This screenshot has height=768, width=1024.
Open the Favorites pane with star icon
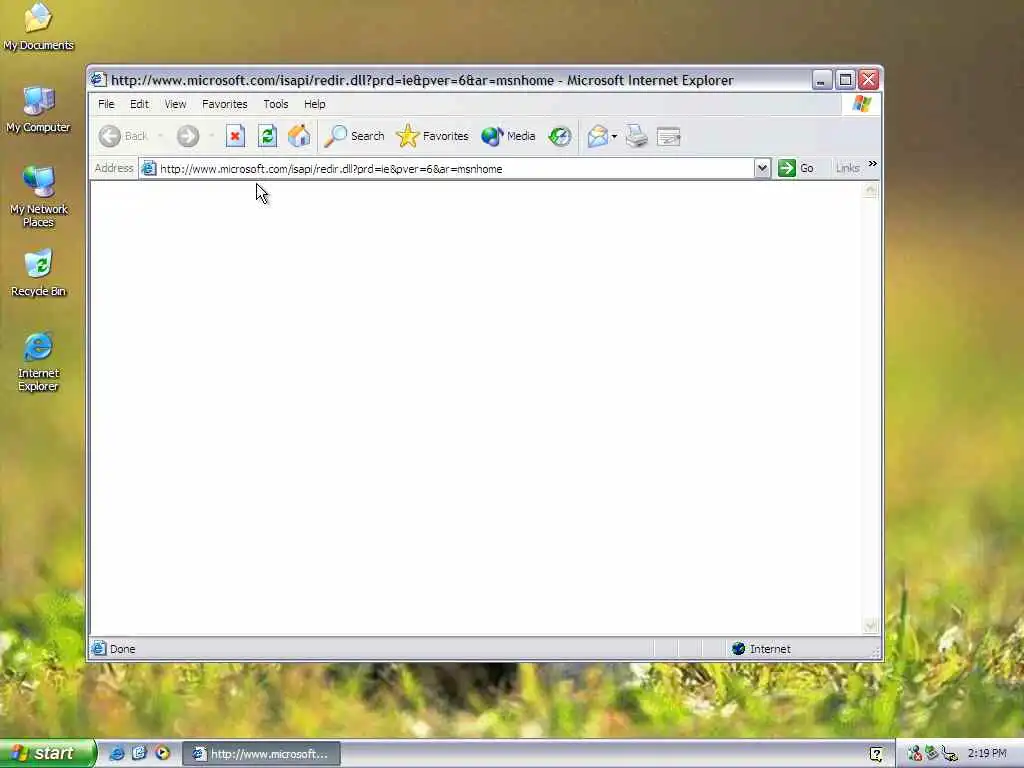432,136
